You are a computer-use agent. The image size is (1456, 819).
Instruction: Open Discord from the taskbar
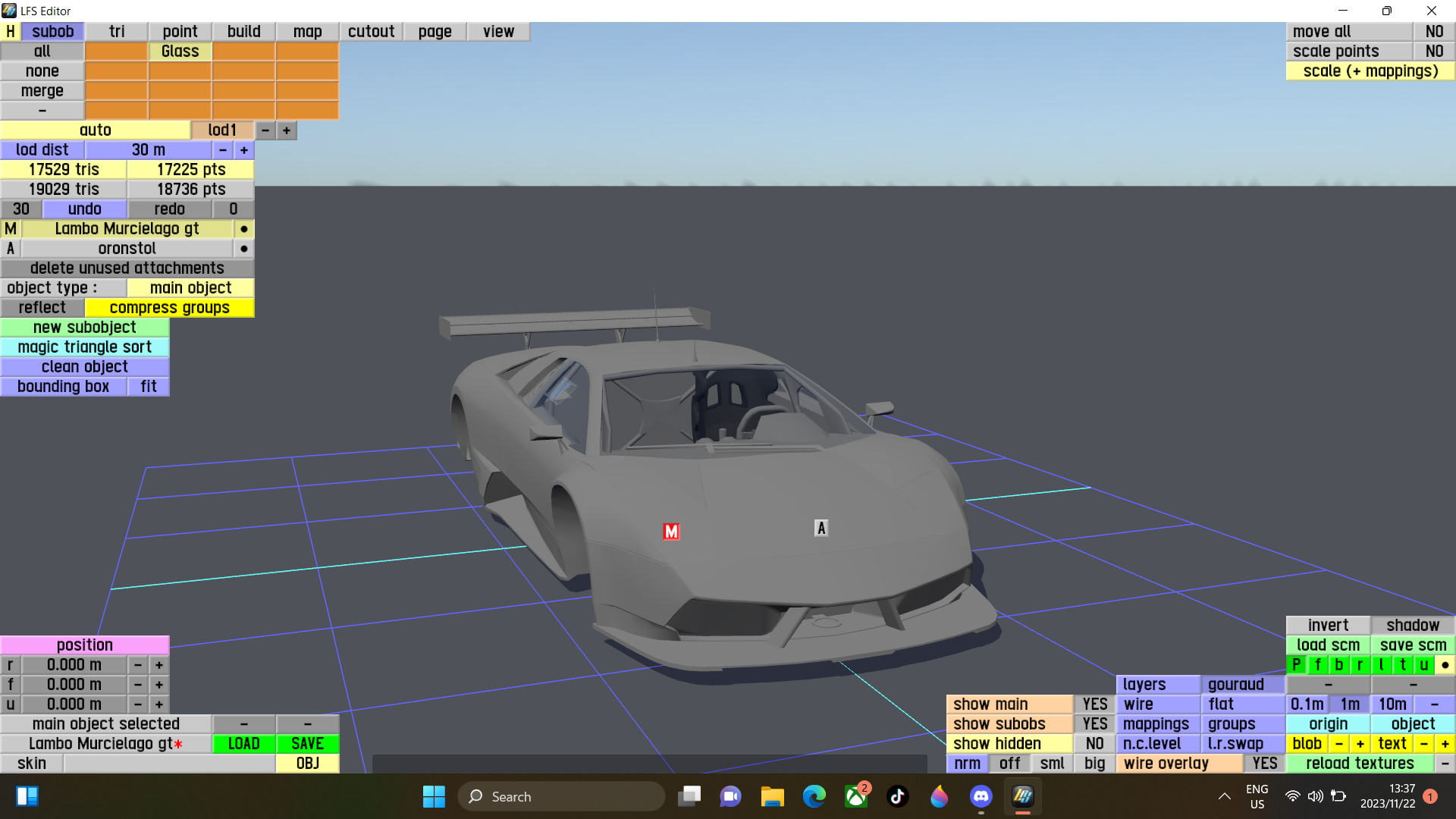(981, 796)
